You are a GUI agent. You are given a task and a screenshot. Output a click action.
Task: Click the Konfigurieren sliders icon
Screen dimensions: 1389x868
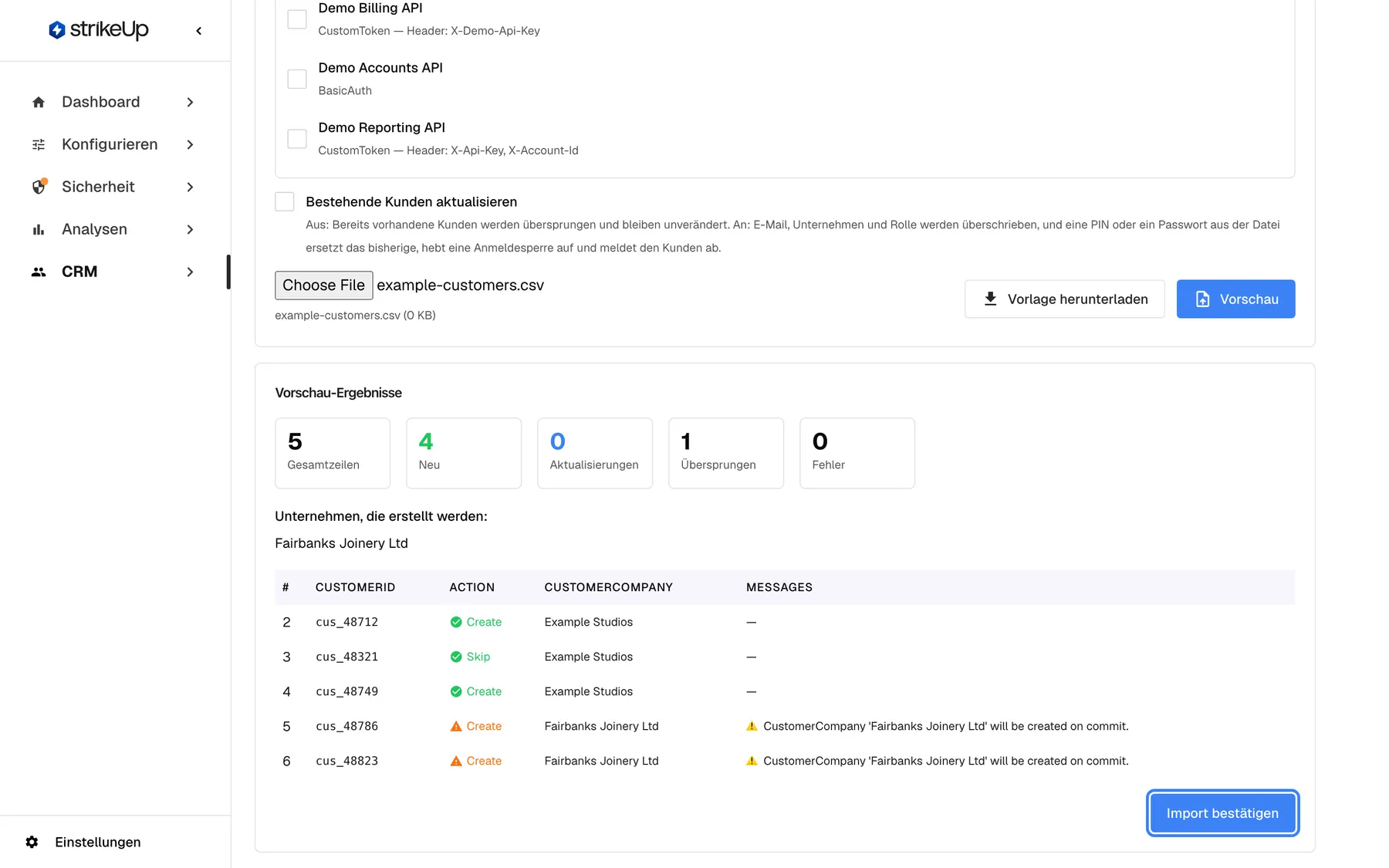39,145
